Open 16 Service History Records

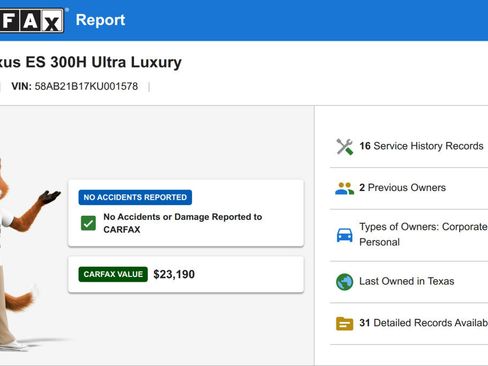tap(409, 146)
